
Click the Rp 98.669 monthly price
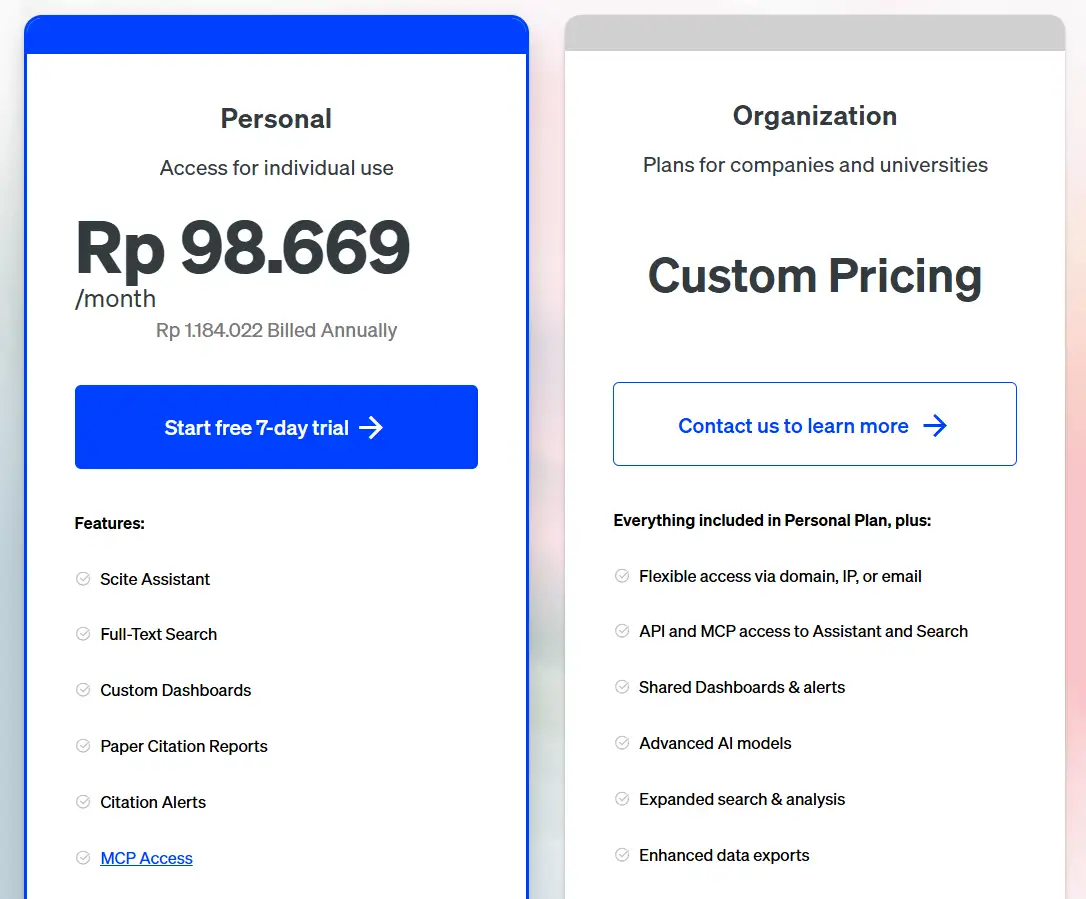click(x=242, y=247)
